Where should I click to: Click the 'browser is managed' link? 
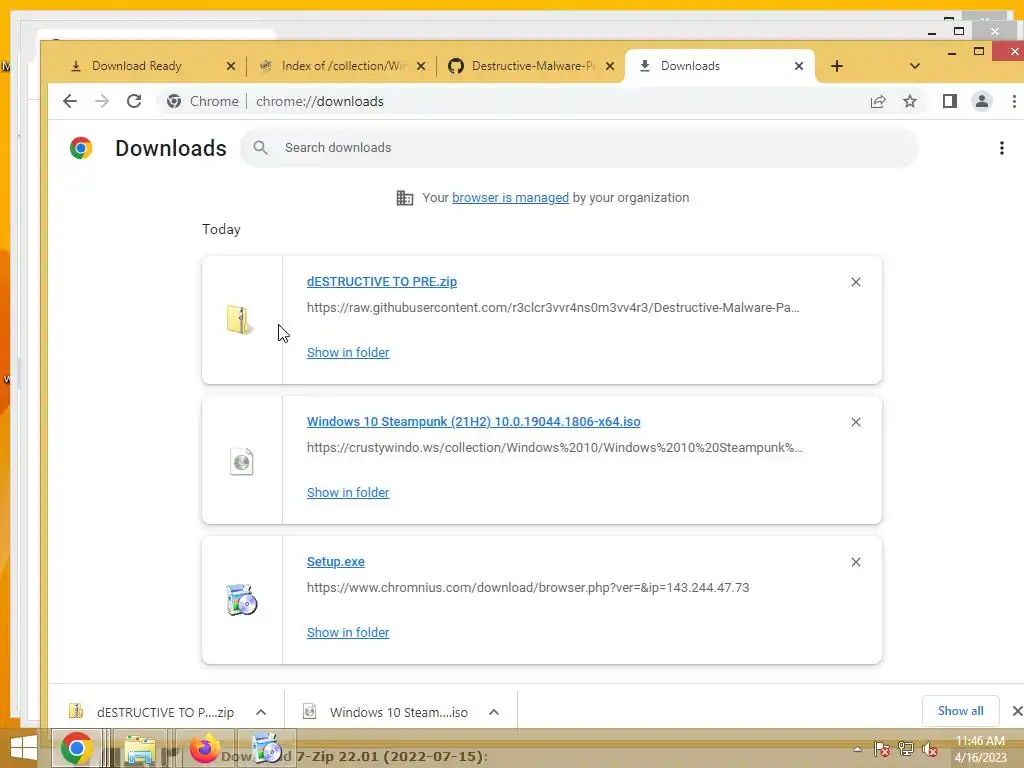point(510,198)
